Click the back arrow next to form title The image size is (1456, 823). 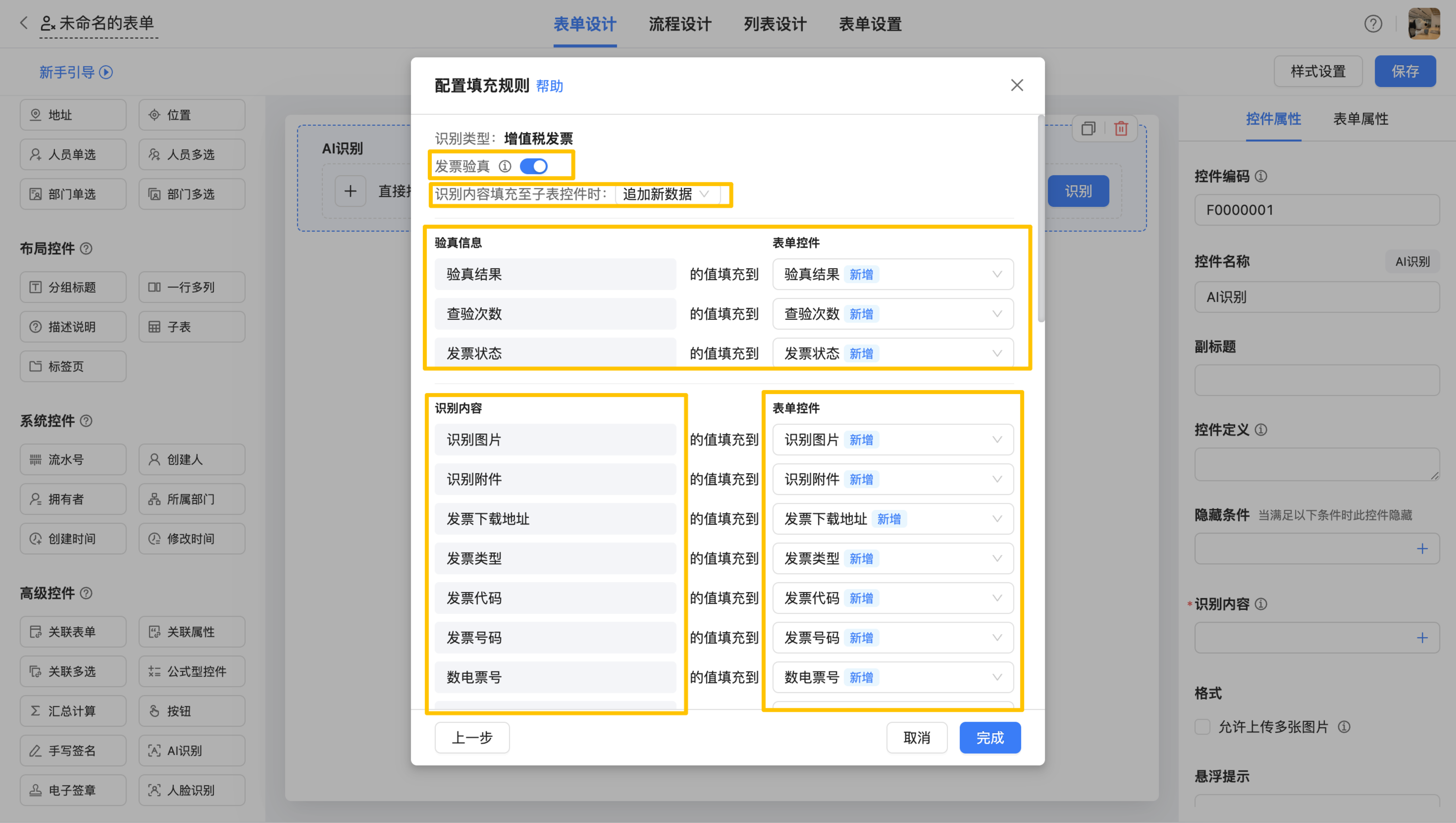24,23
